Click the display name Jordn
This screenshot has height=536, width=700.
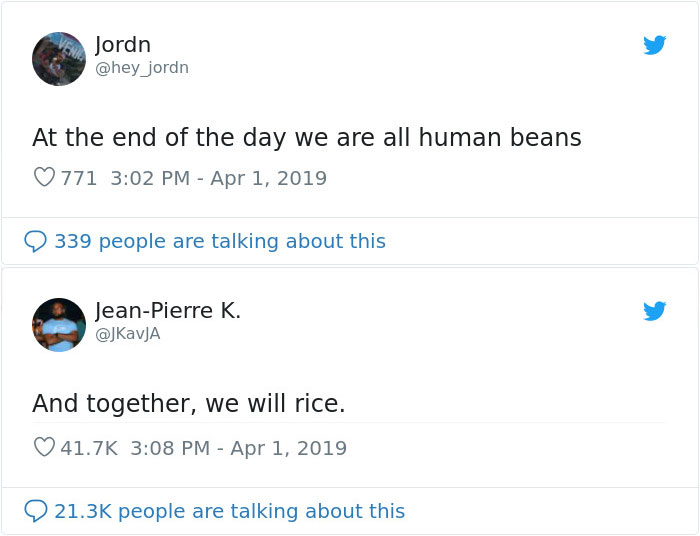[x=123, y=45]
